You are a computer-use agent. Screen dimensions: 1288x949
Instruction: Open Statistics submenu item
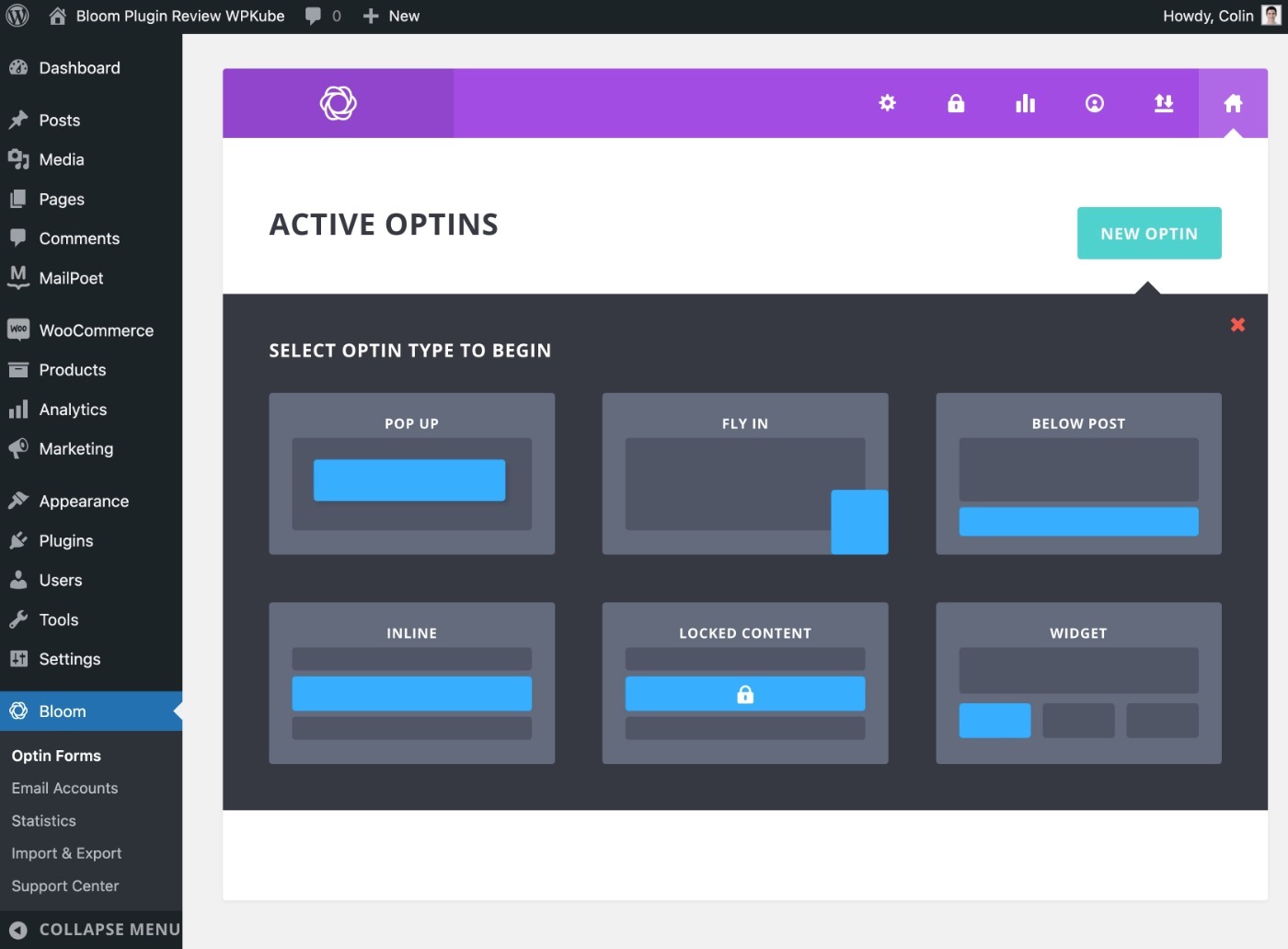tap(43, 821)
